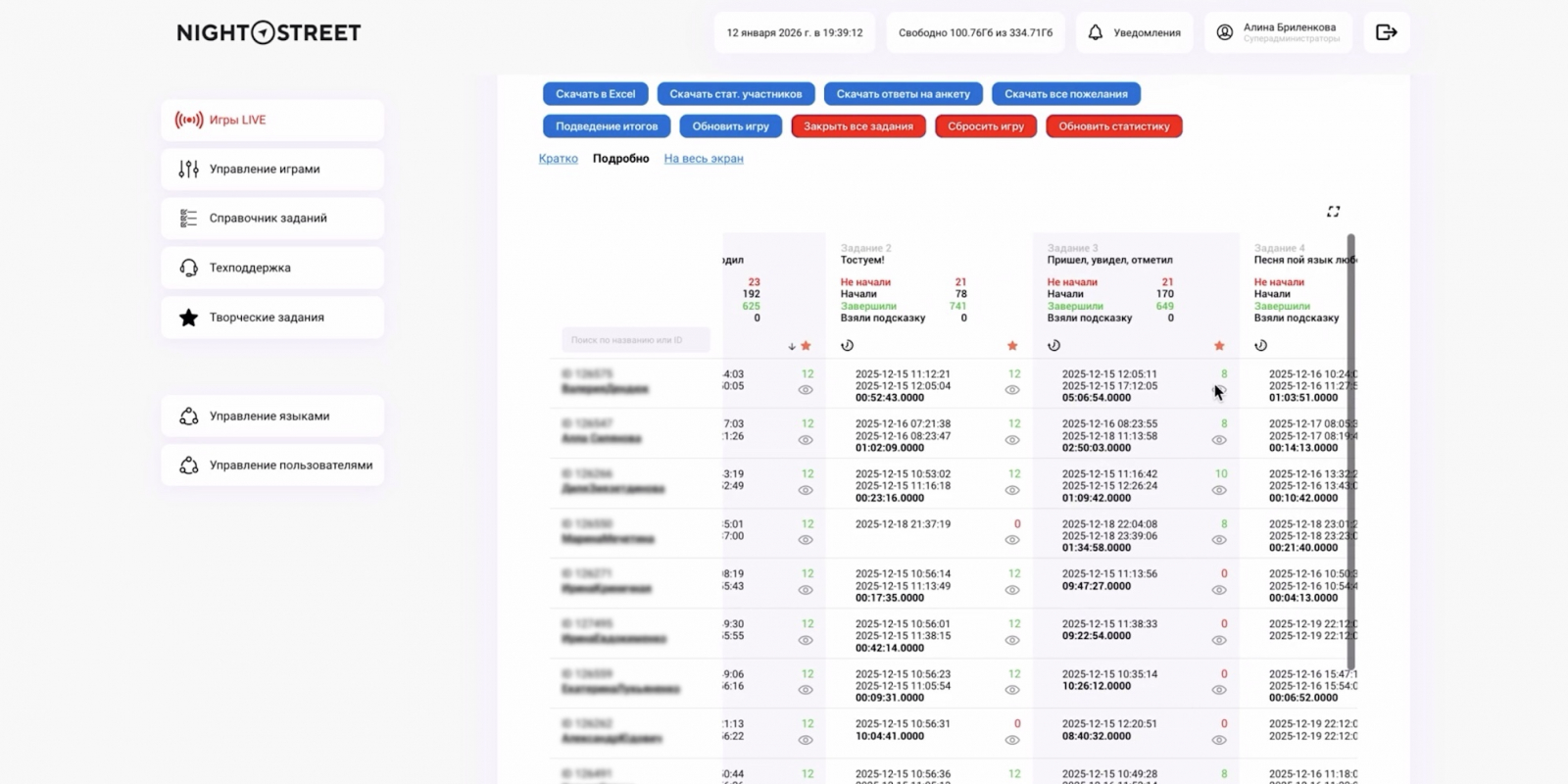Switch to the Кратко view tab
1568x784 pixels.
click(558, 159)
